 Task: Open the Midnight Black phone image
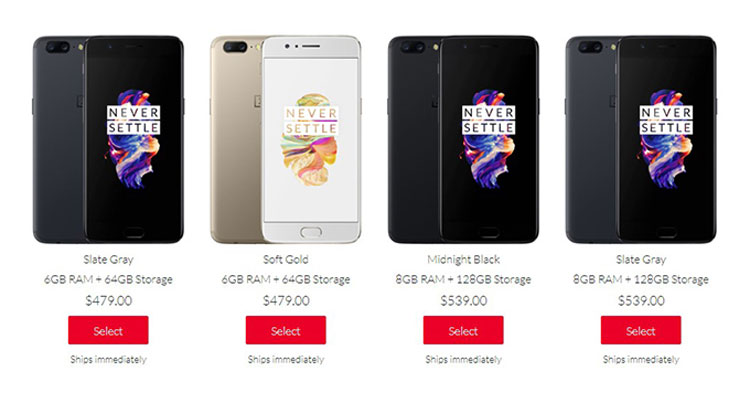coord(463,139)
